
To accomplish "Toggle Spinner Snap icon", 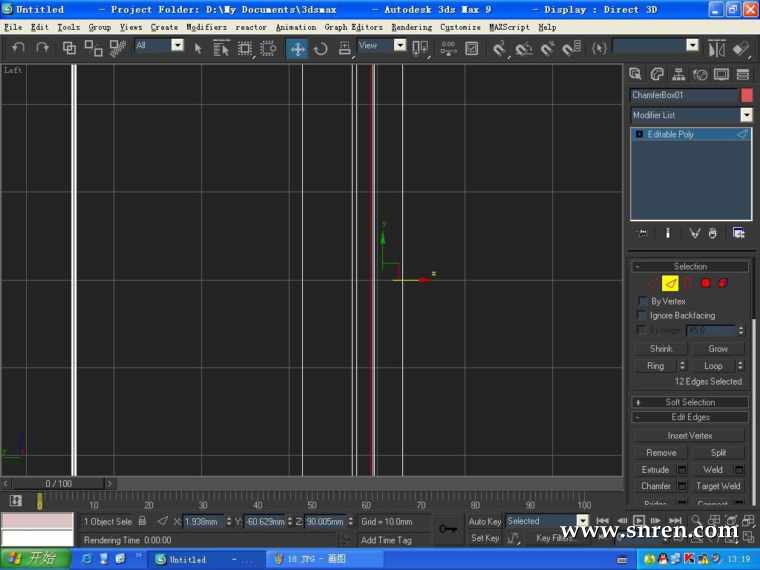I will coord(572,48).
